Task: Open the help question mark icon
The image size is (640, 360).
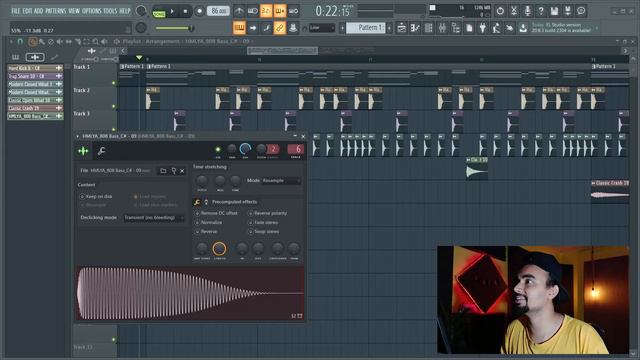Action: coord(541,11)
